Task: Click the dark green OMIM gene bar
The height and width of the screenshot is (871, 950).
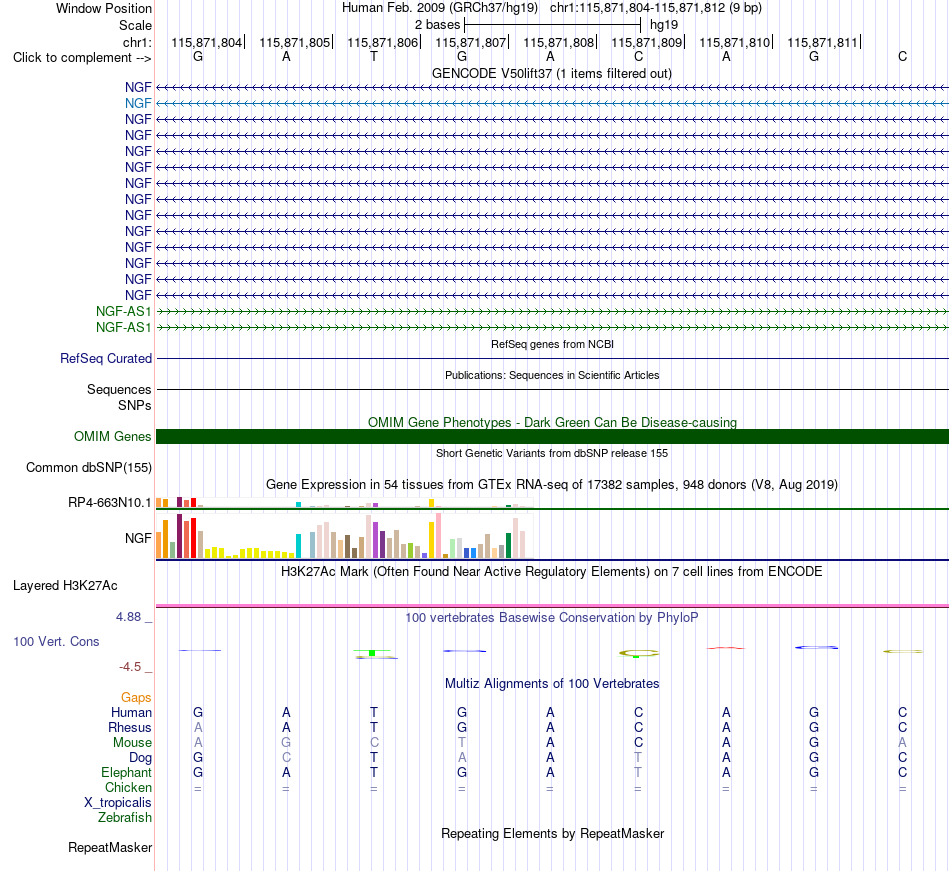Action: pos(552,436)
